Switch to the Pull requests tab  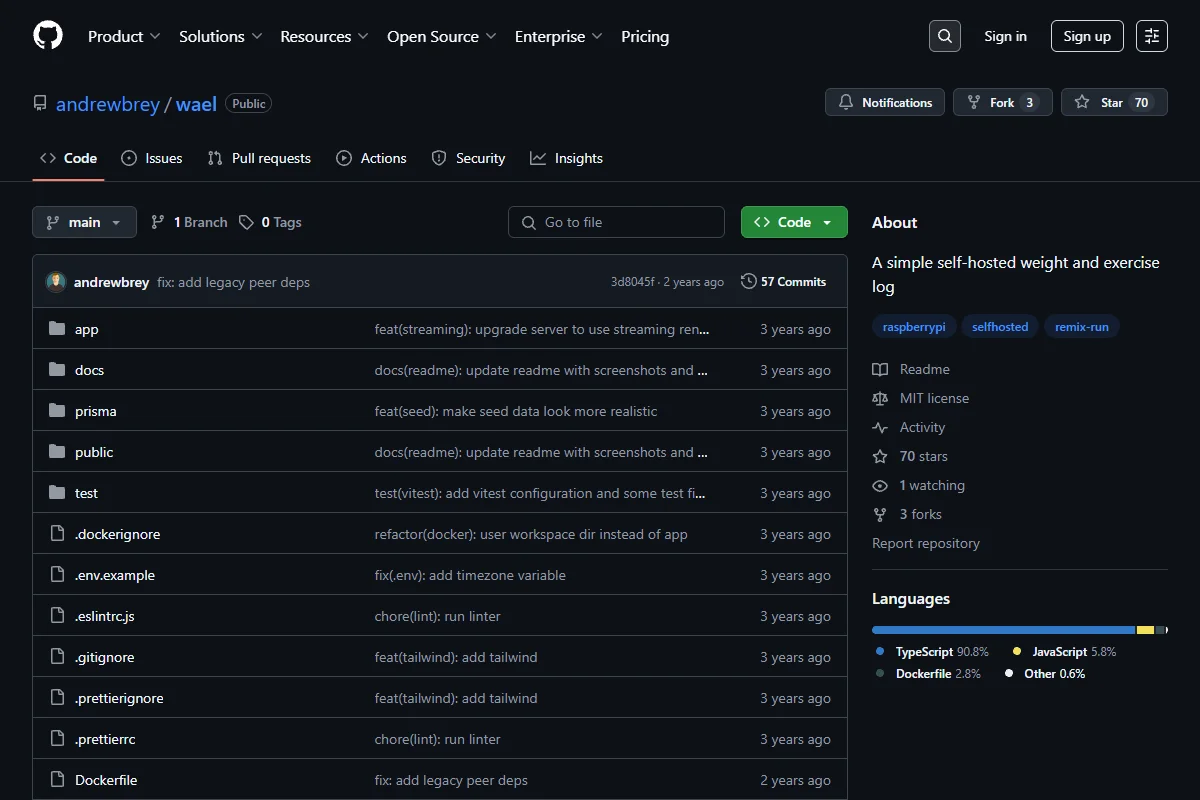pyautogui.click(x=259, y=158)
